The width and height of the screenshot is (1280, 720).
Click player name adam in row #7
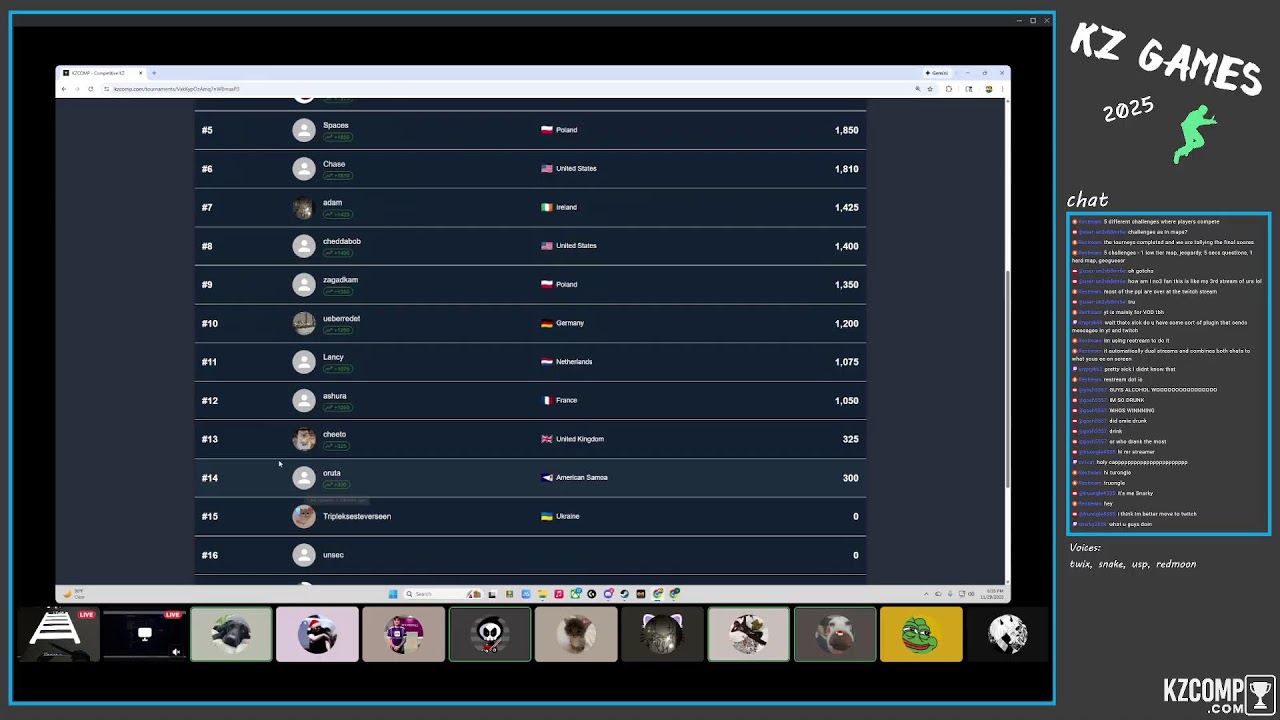[332, 202]
